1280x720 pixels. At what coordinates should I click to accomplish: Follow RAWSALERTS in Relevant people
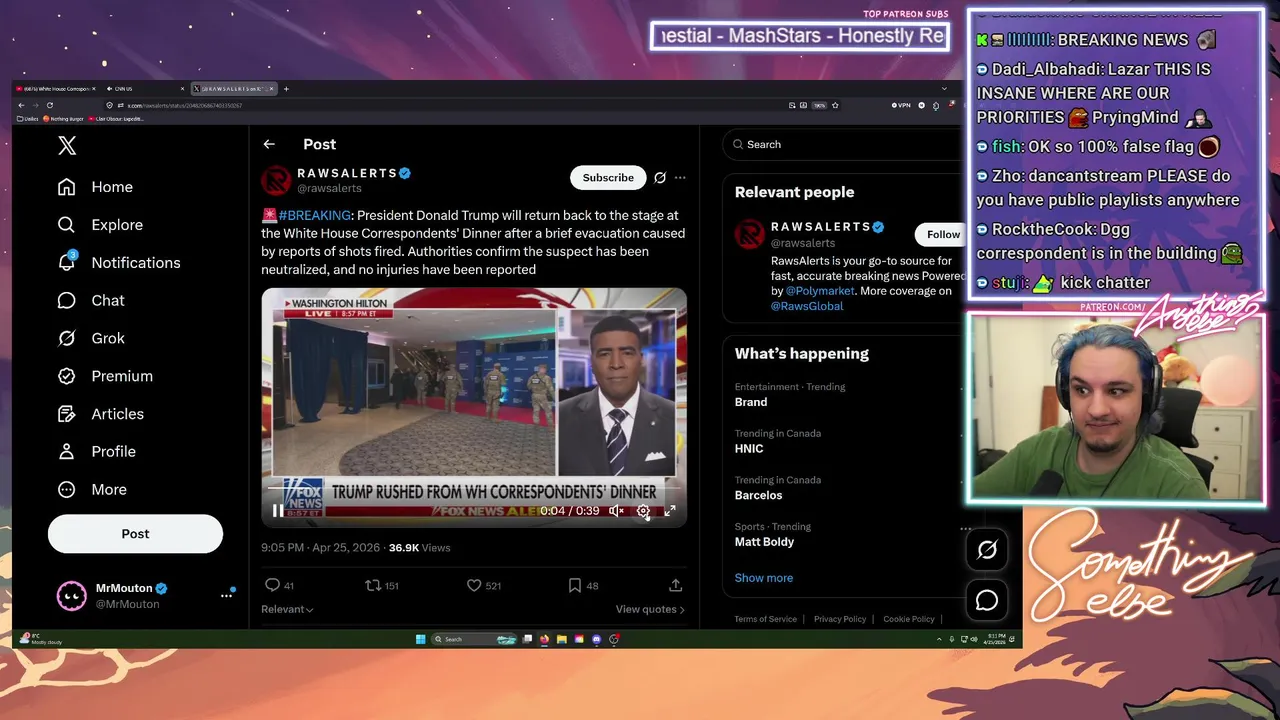pyautogui.click(x=940, y=234)
